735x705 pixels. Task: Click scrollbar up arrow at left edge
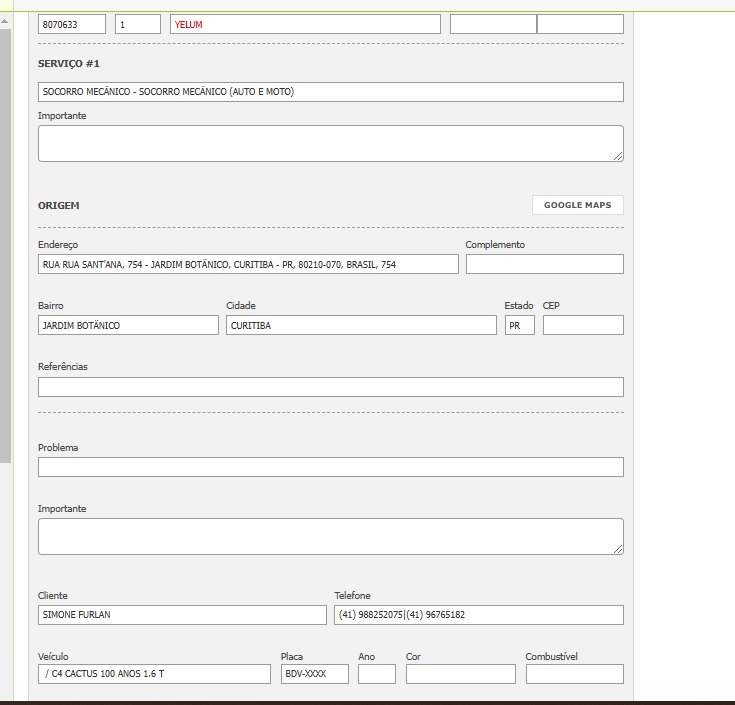(5, 20)
